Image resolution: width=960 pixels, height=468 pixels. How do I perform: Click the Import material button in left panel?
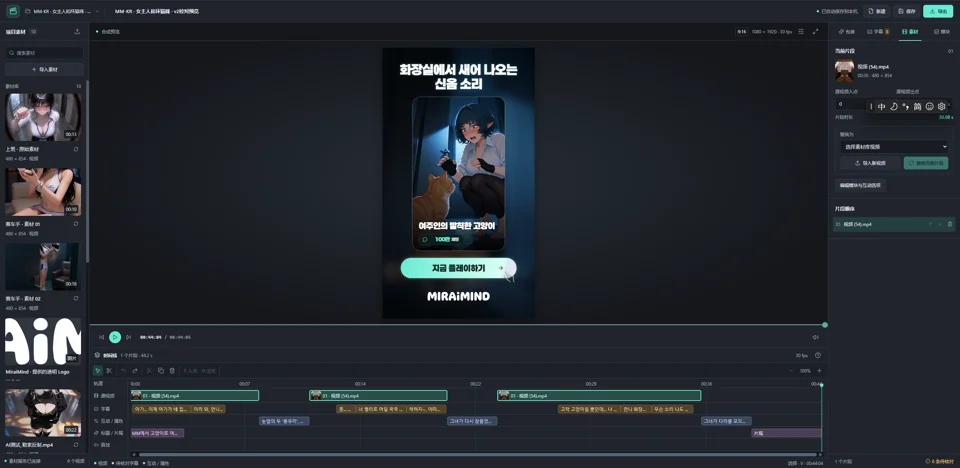[x=44, y=69]
